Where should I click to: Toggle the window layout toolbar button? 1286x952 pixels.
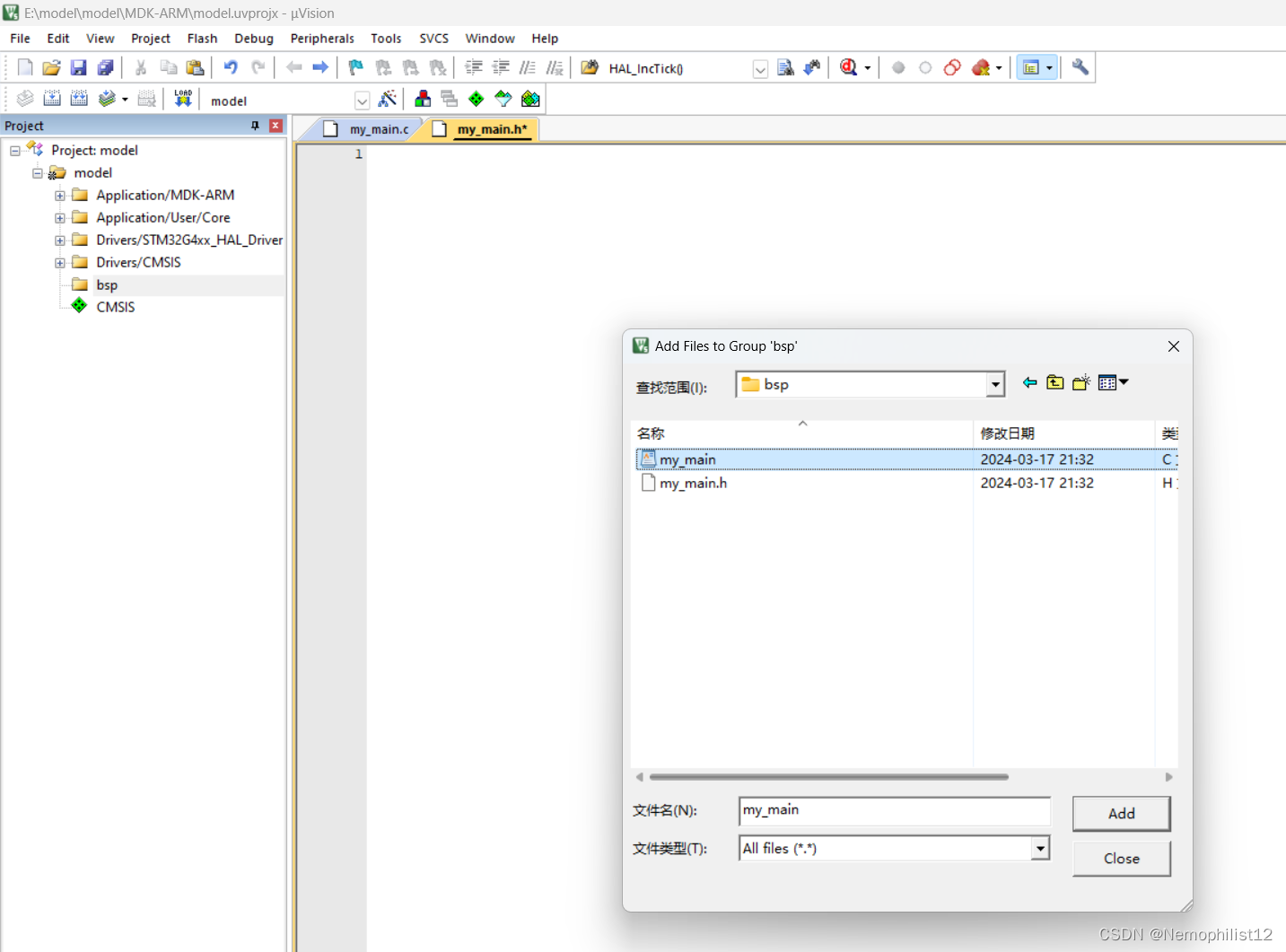tap(1031, 67)
